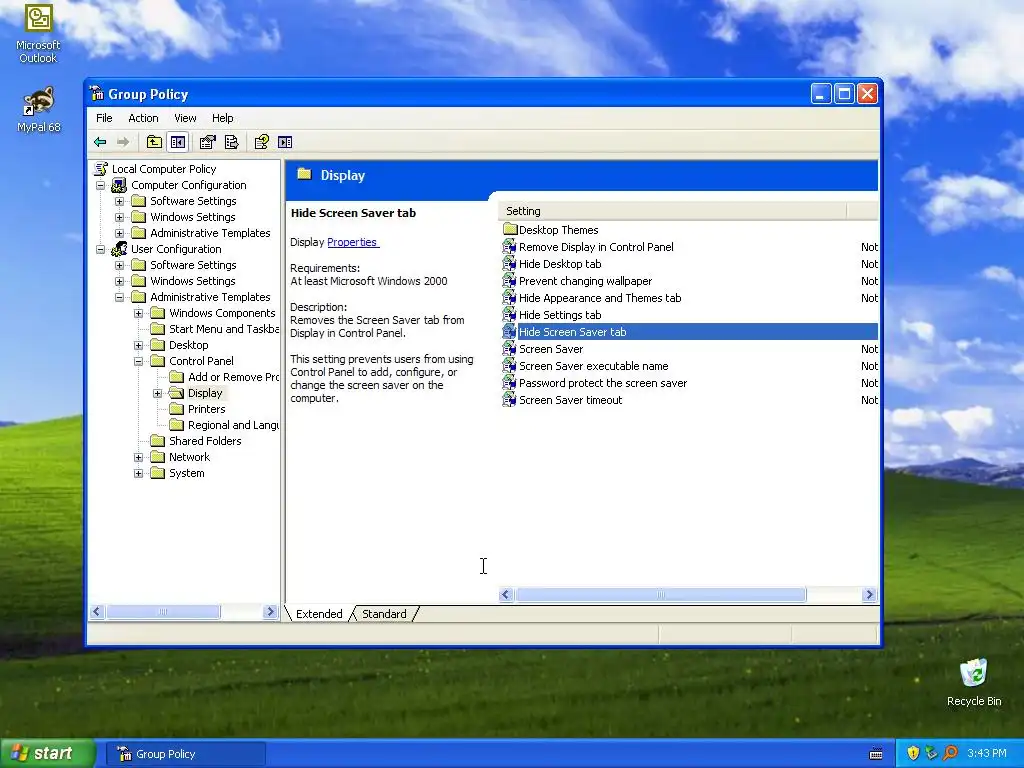Open Properties via the toolbar icon
The width and height of the screenshot is (1024, 768).
click(x=208, y=142)
